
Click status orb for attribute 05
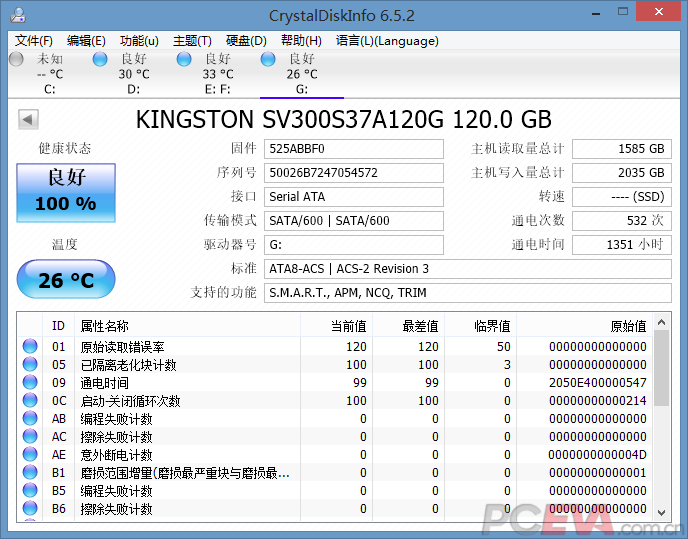(x=30, y=364)
